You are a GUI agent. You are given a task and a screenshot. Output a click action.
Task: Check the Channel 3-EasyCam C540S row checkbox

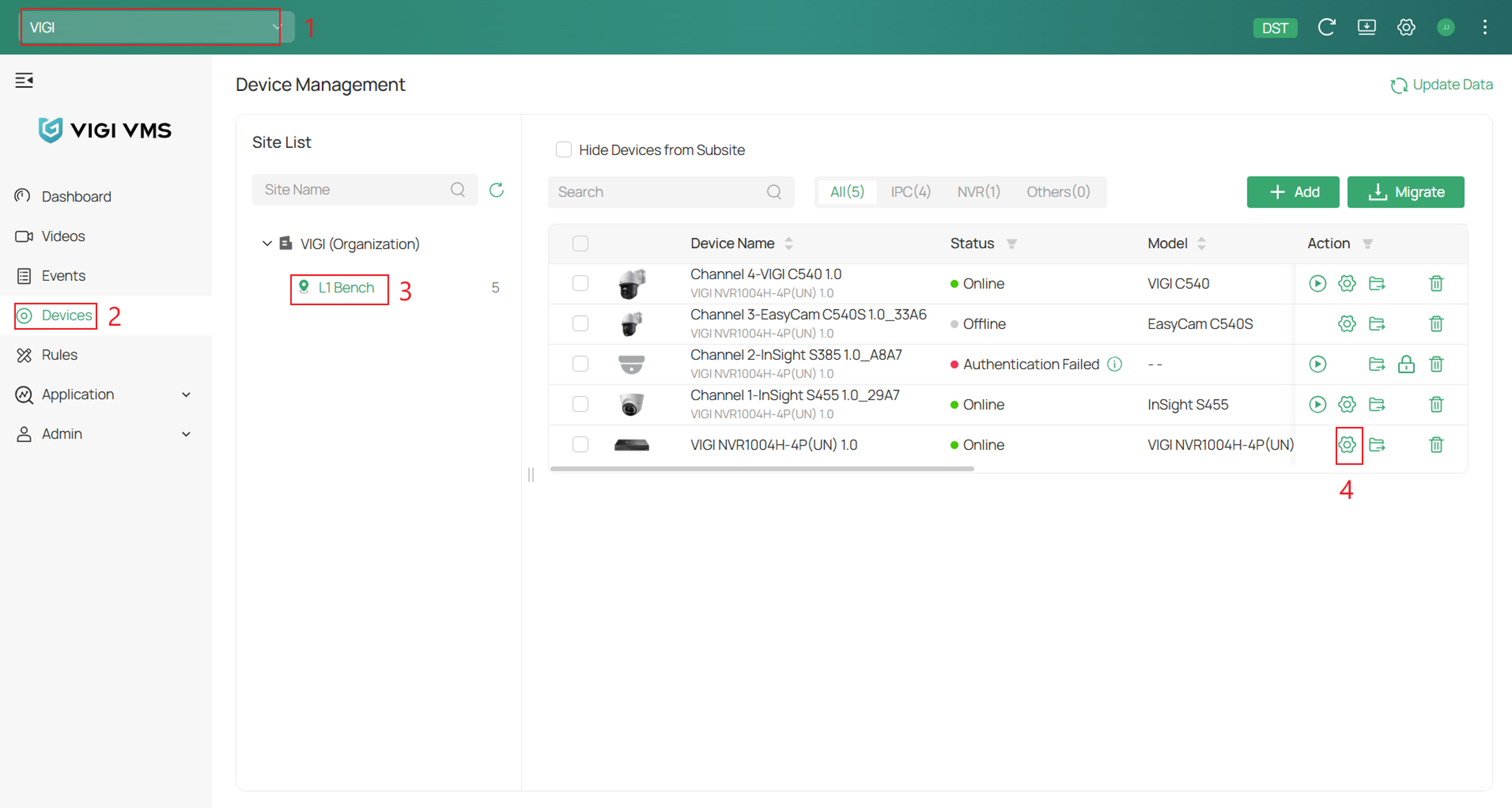click(x=581, y=324)
